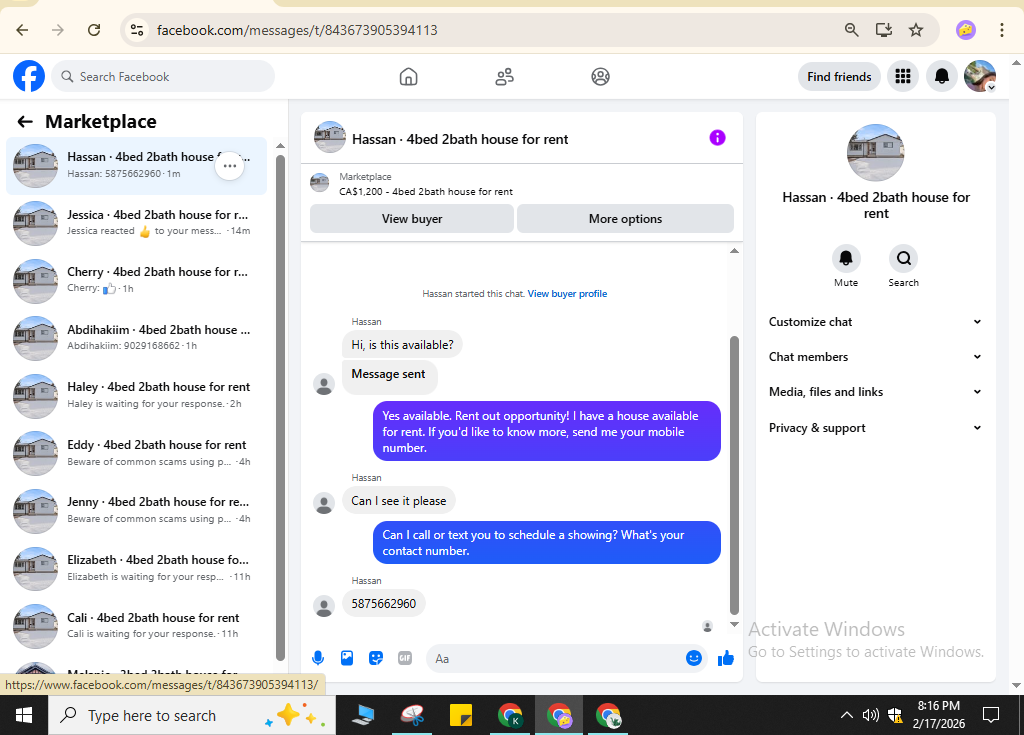The height and width of the screenshot is (735, 1024).
Task: Open the volume icon in system tray
Action: click(870, 715)
